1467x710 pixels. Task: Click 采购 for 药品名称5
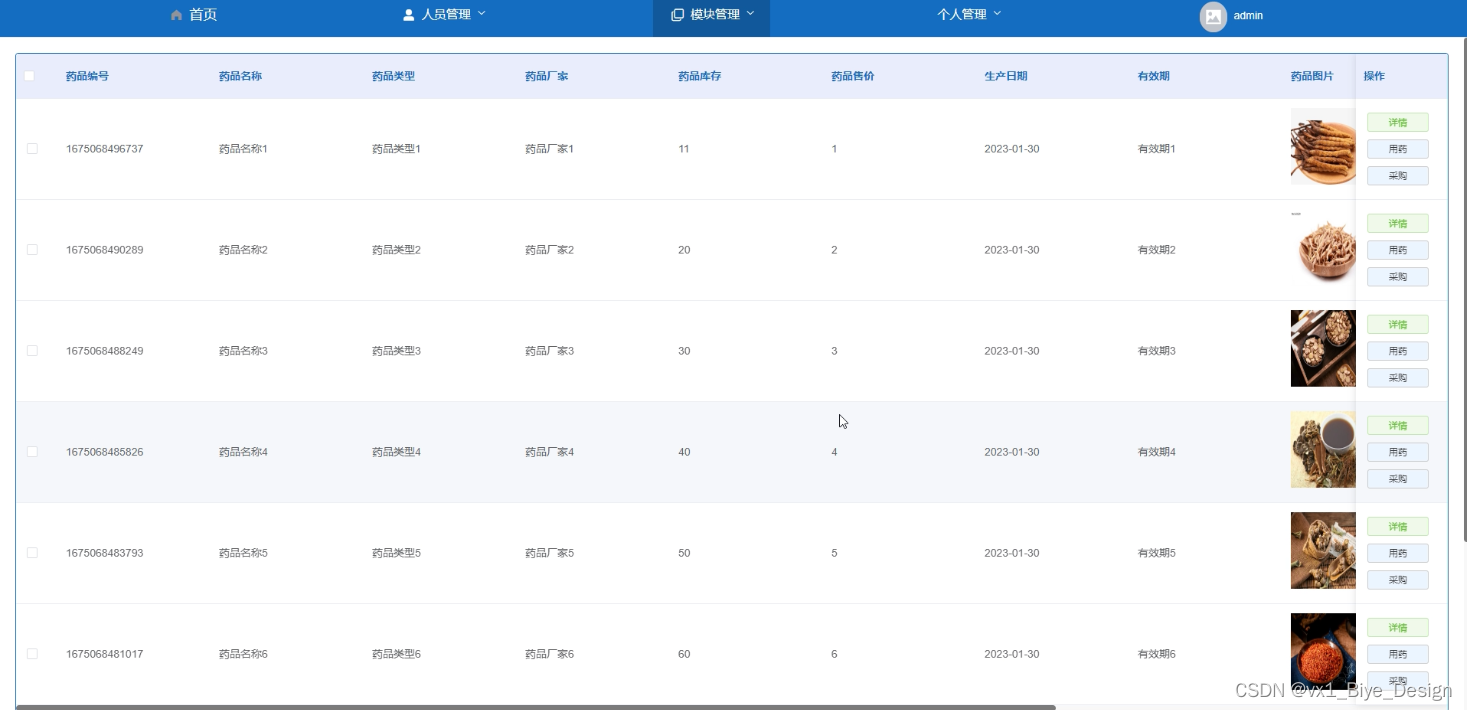tap(1398, 580)
